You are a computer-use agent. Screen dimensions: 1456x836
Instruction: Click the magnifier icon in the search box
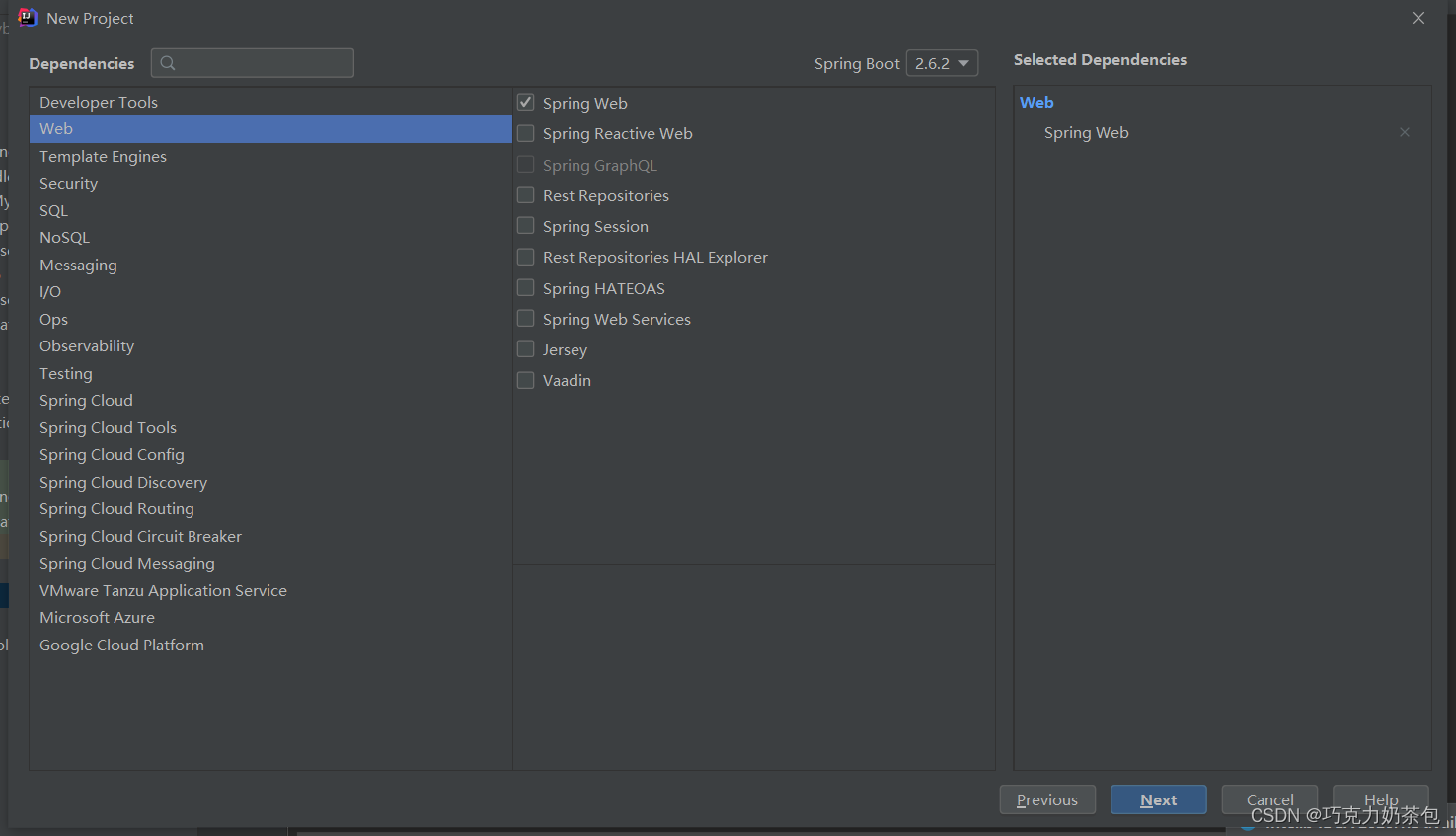[166, 62]
